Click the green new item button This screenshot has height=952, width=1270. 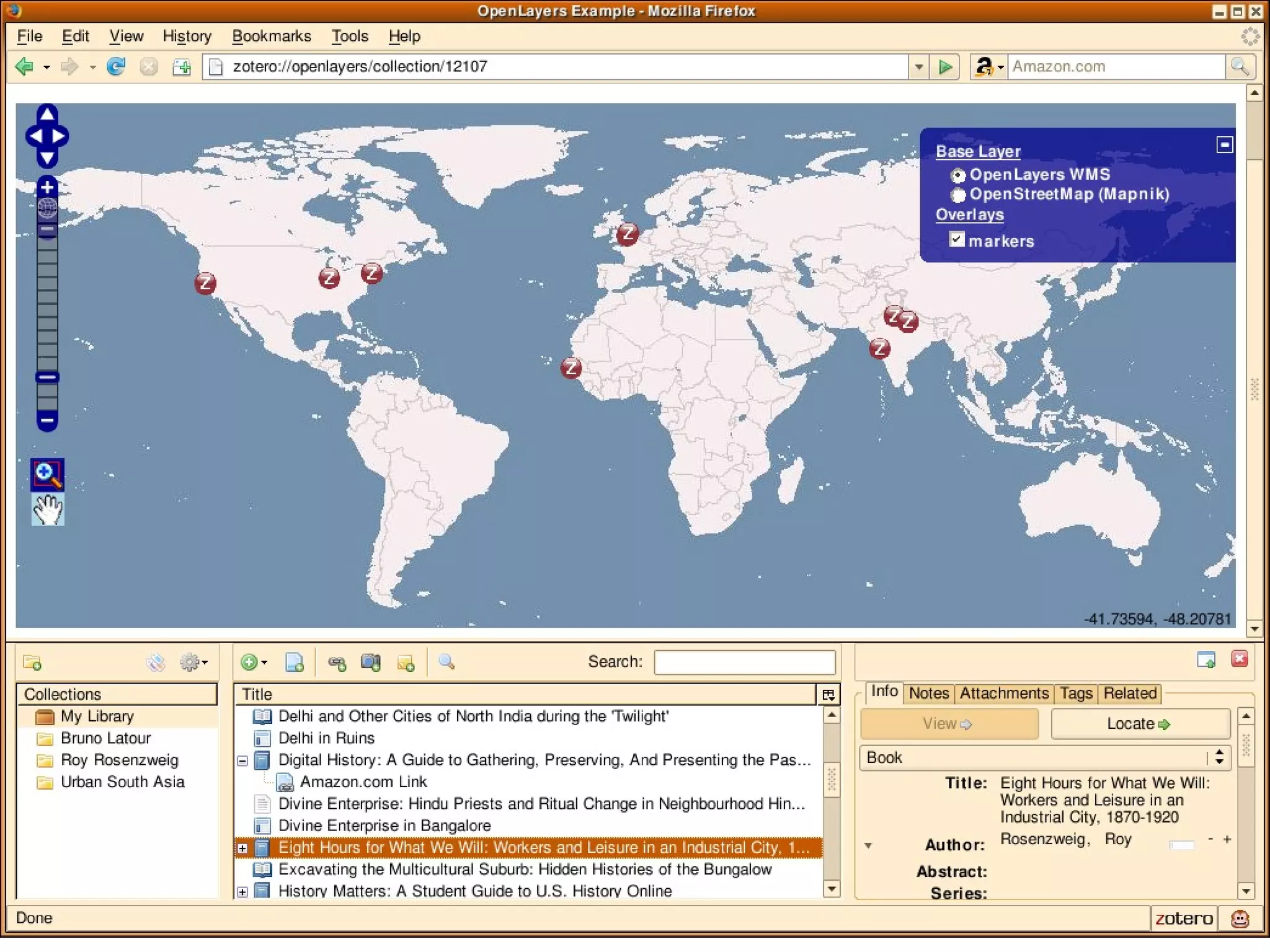[x=251, y=663]
